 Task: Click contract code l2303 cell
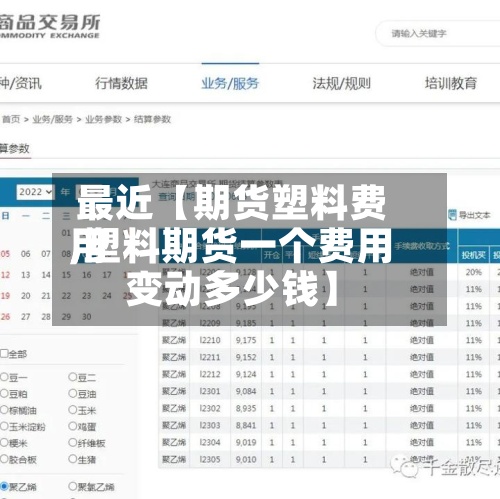210,426
